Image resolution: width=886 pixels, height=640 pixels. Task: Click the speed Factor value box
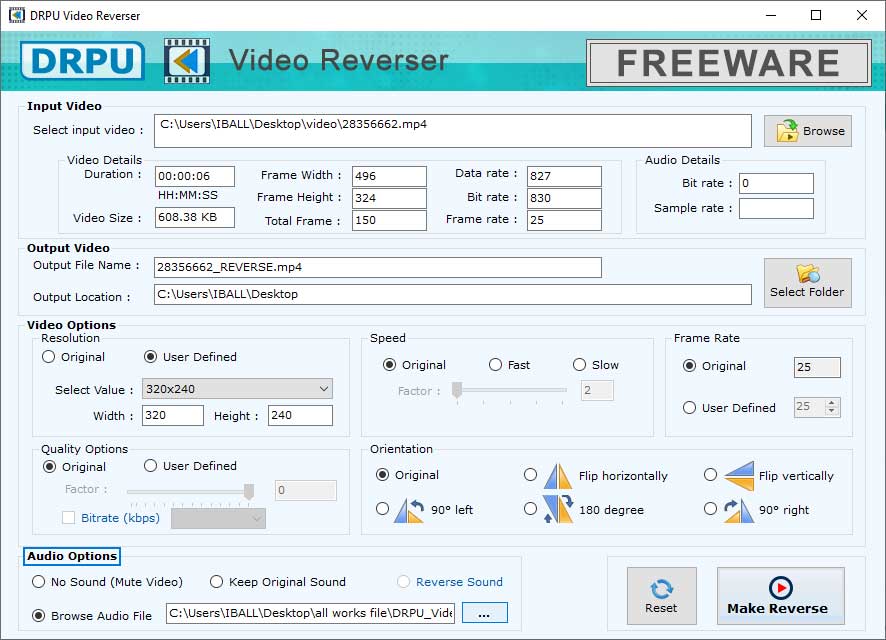597,390
